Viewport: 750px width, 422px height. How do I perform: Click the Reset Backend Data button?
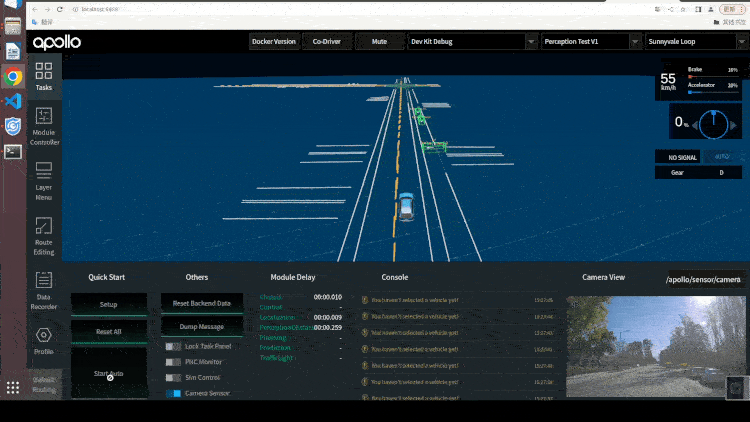click(202, 303)
